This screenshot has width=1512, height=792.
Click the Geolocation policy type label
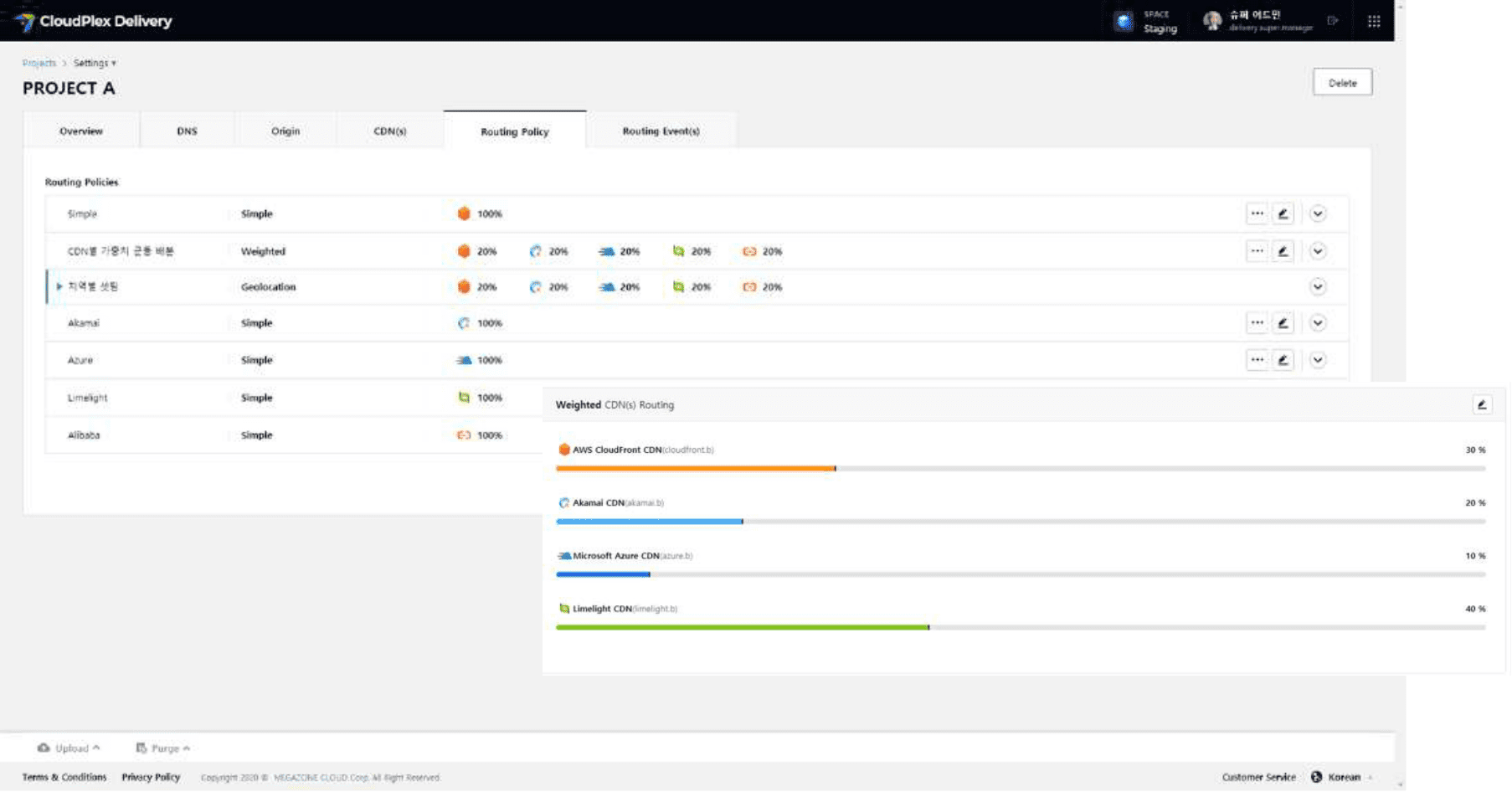pos(268,286)
